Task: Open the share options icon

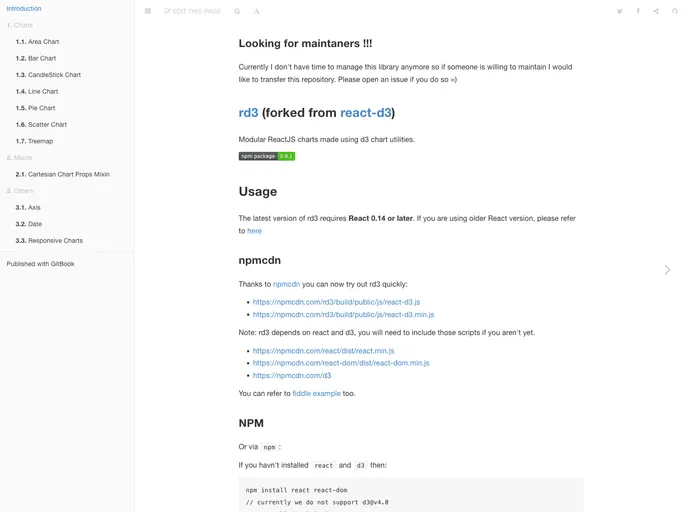Action: (x=656, y=11)
